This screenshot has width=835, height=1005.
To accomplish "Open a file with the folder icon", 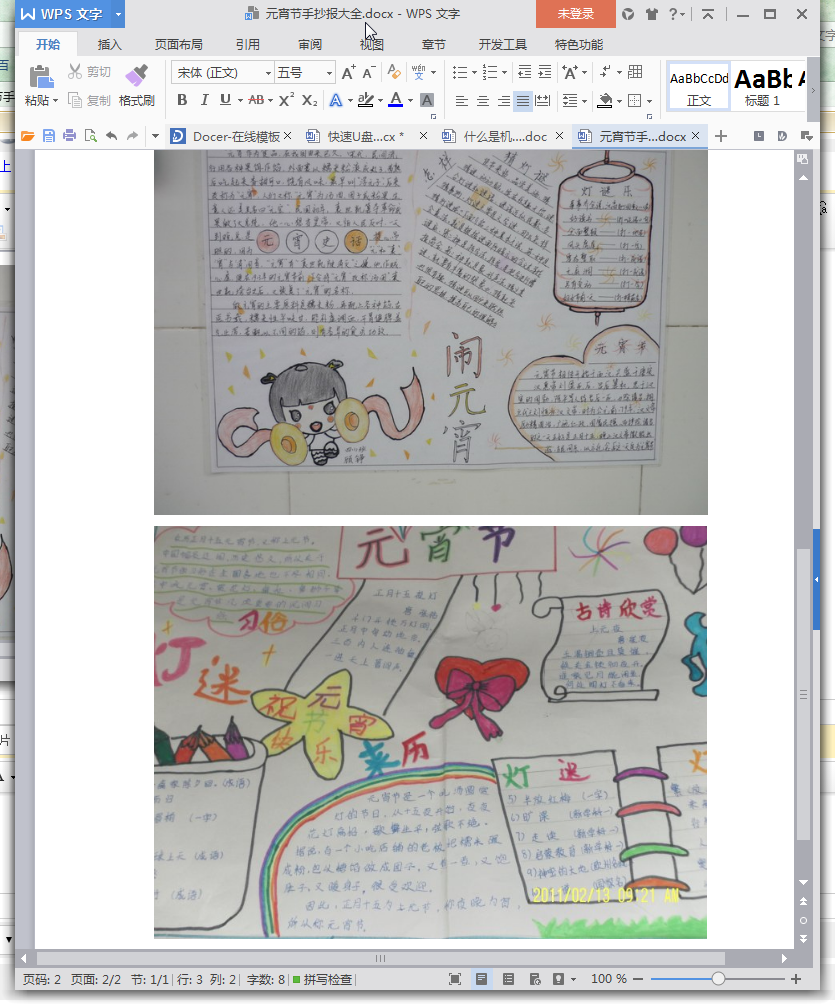I will coord(28,136).
